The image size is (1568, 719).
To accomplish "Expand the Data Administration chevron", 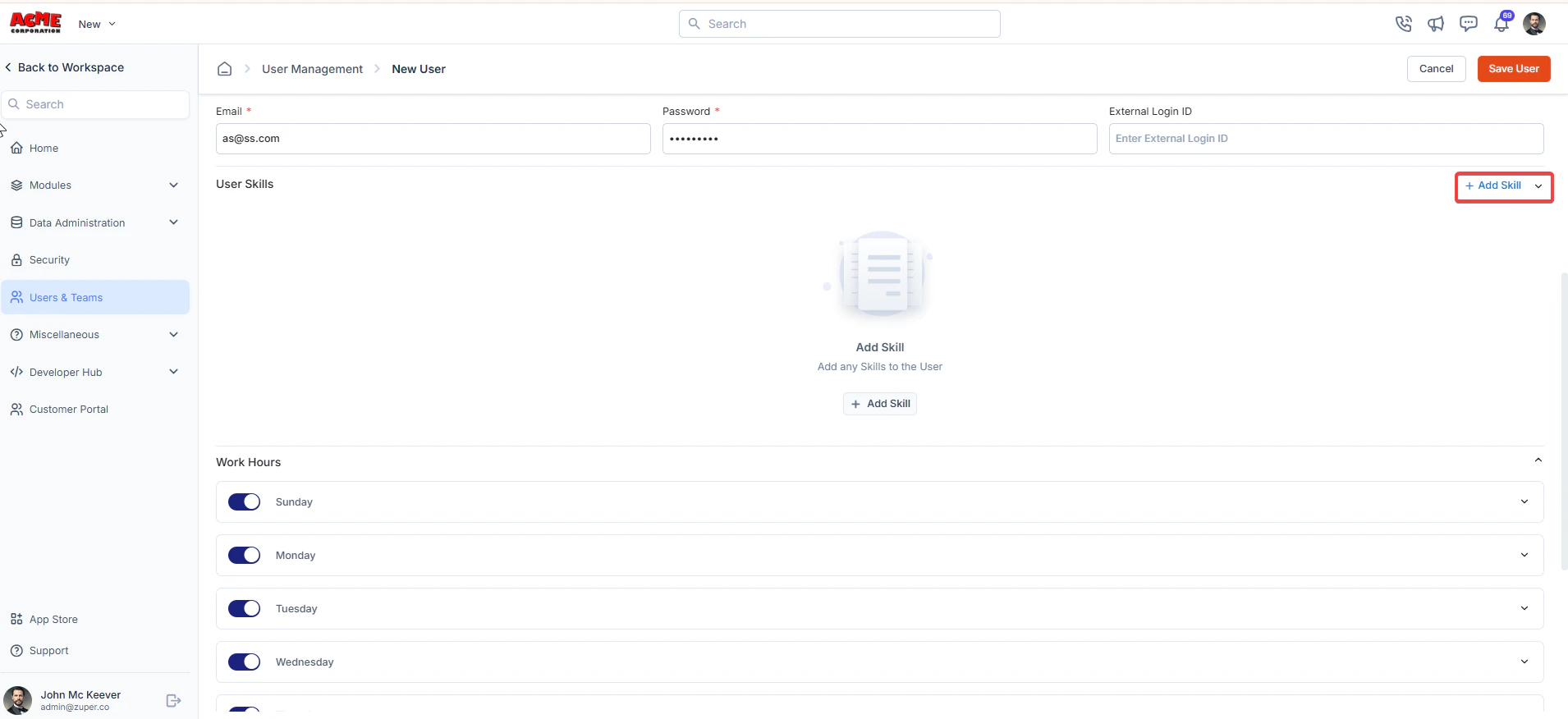I will point(173,222).
